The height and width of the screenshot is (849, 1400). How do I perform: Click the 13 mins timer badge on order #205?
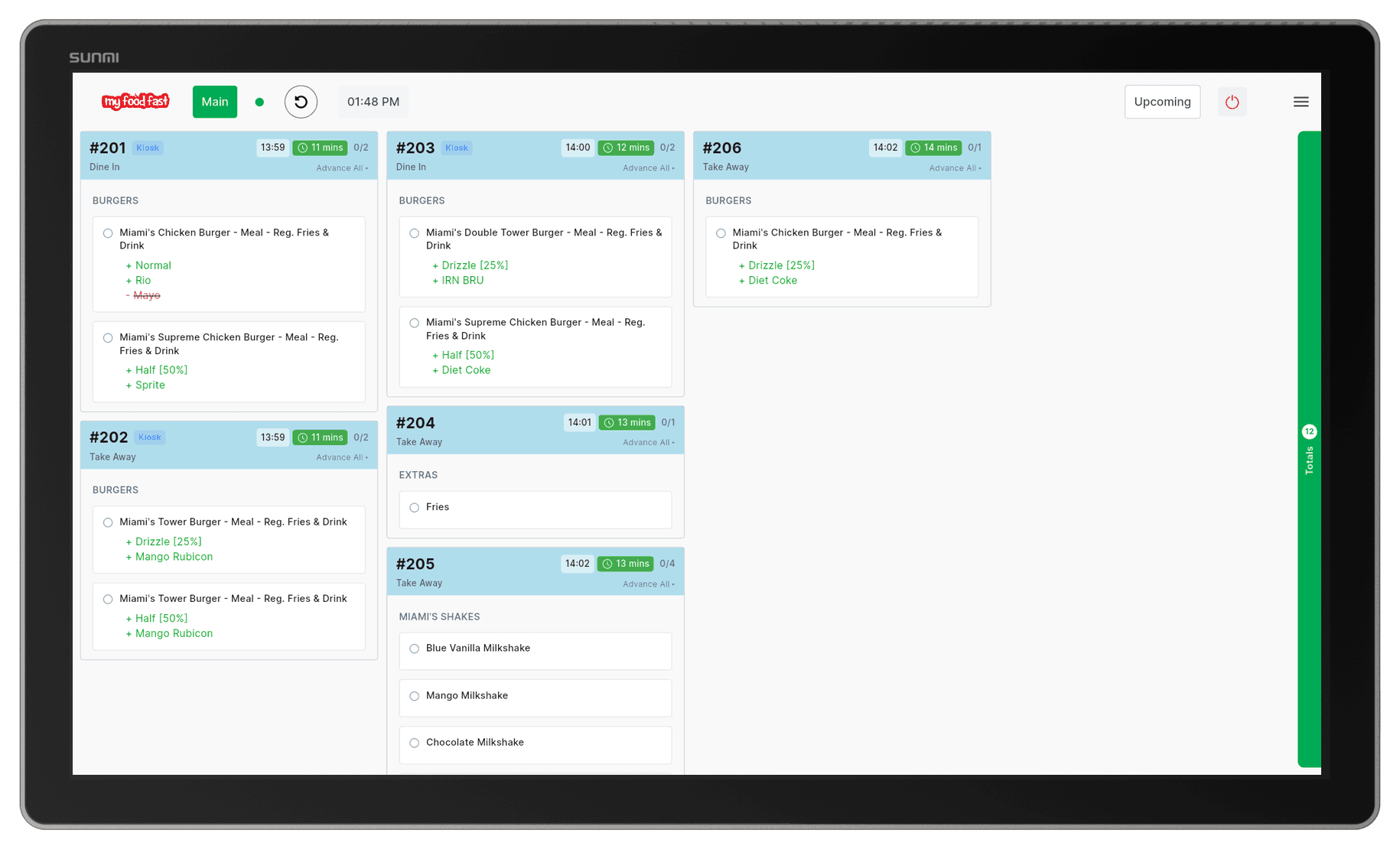tap(626, 564)
